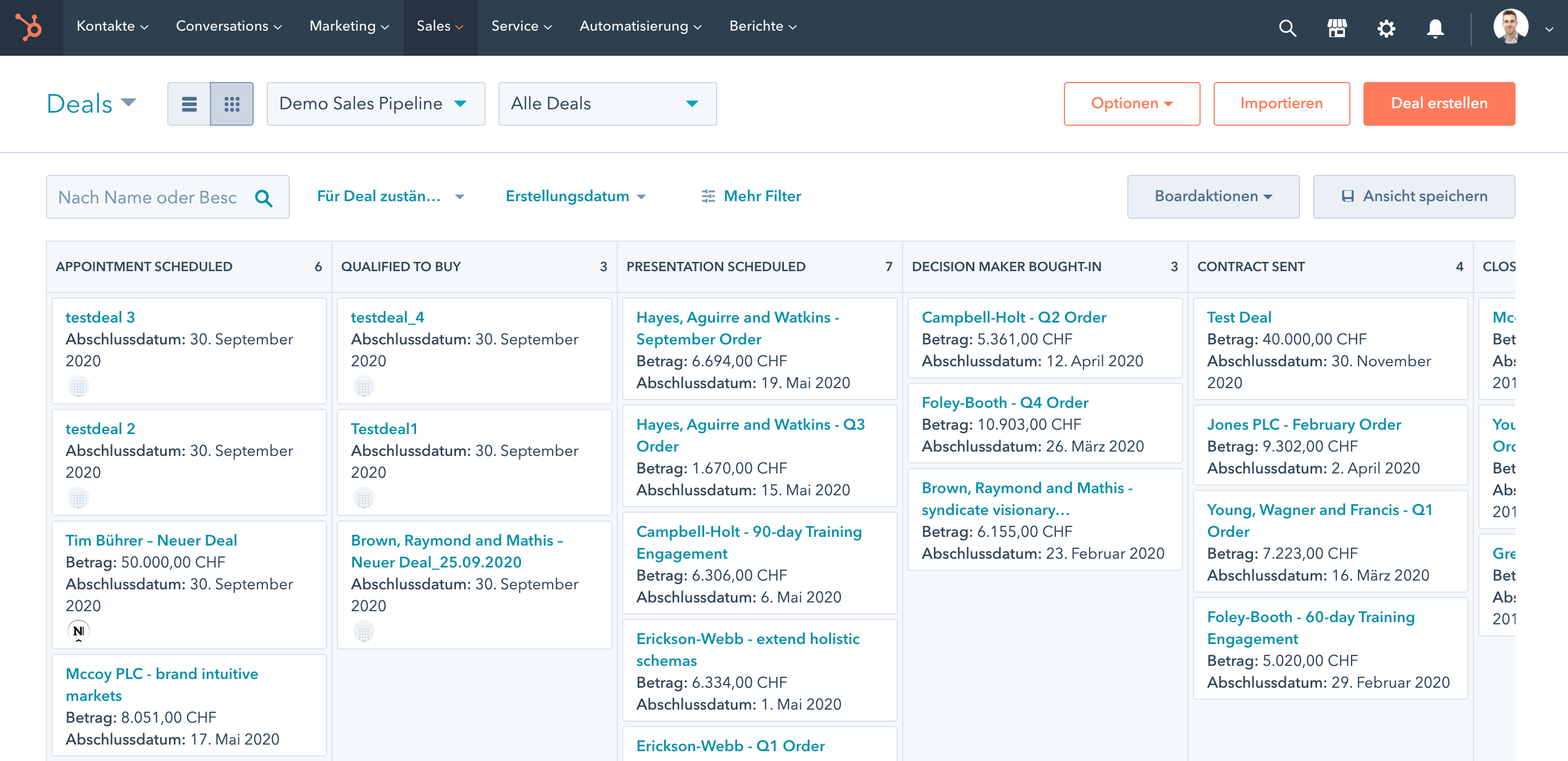The width and height of the screenshot is (1568, 761).
Task: Open Campbell-Holt - Q2 Order deal
Action: point(1014,317)
